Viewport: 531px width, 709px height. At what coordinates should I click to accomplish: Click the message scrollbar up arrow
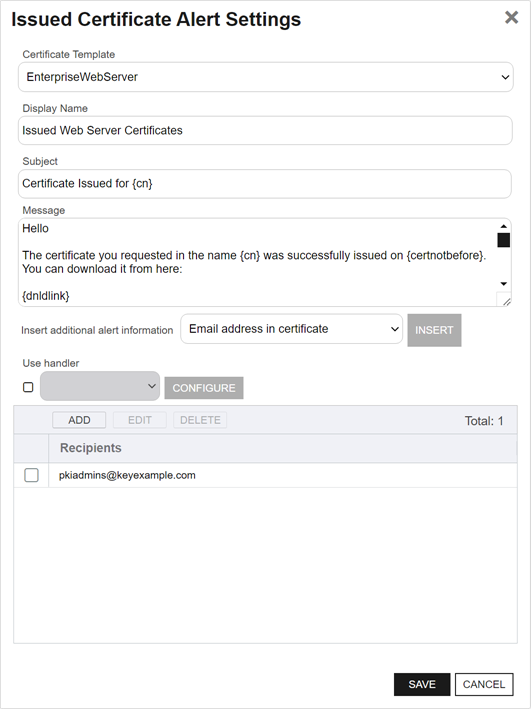pyautogui.click(x=503, y=226)
